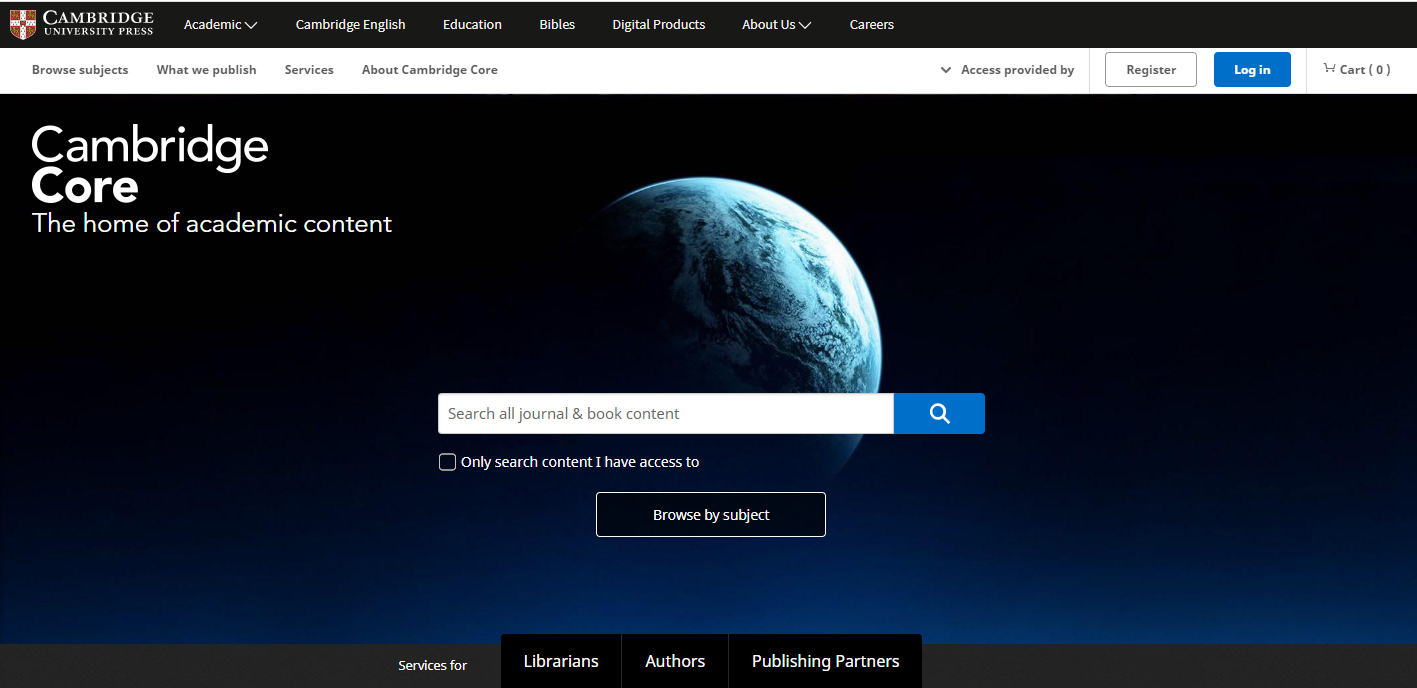The height and width of the screenshot is (688, 1417).
Task: Click the Cambridge Core homepage logo
Action: 150,166
